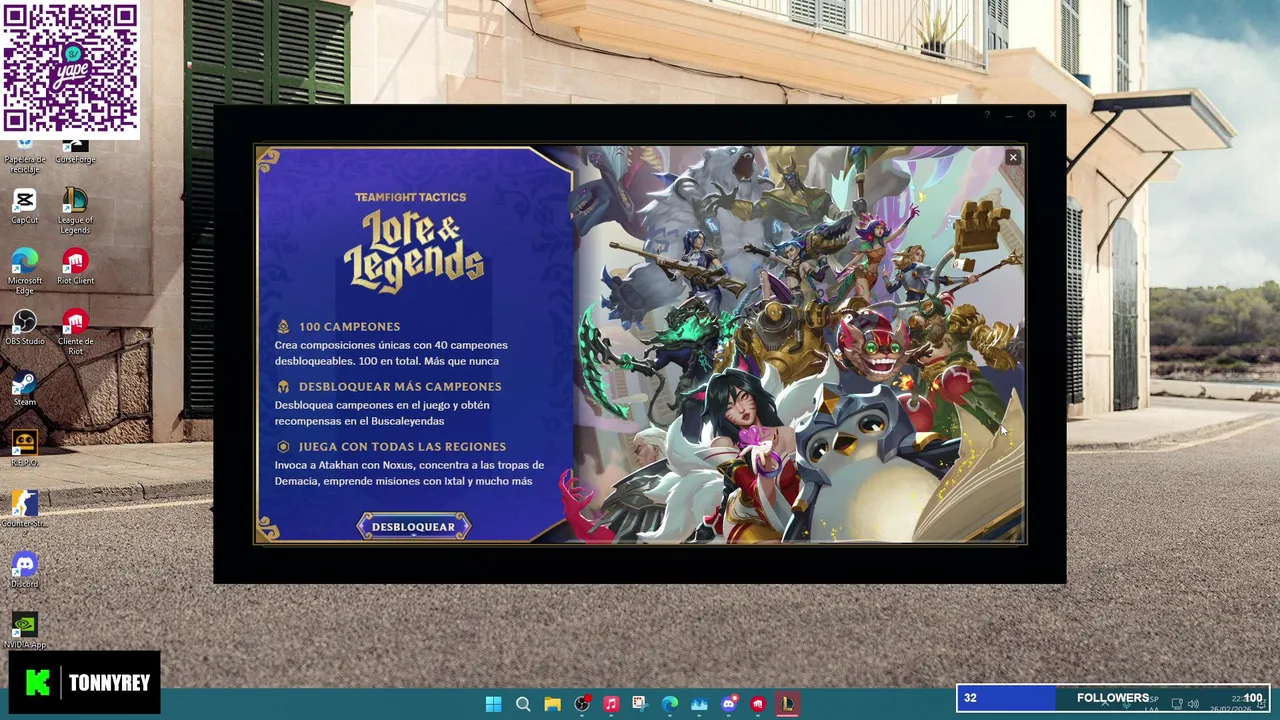This screenshot has width=1280, height=720.
Task: Click the volume icon in system tray
Action: pyautogui.click(x=1193, y=704)
